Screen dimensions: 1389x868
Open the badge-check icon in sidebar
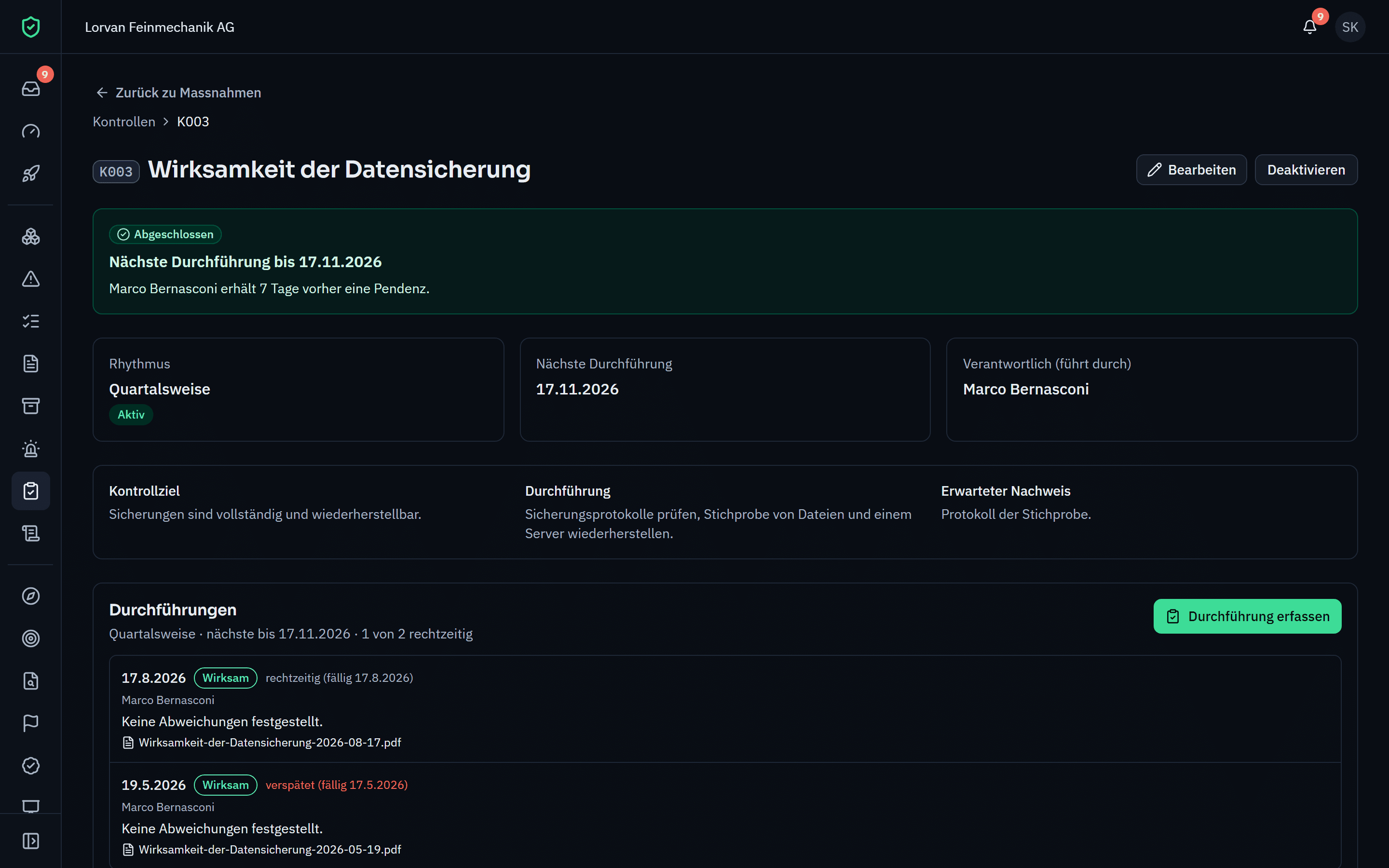(30, 766)
